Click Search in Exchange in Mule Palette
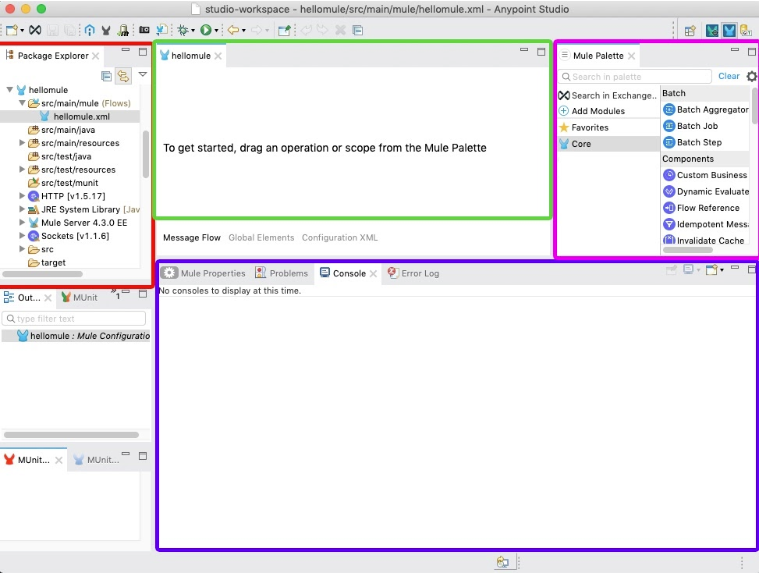Image resolution: width=763 pixels, height=575 pixels. tap(608, 95)
